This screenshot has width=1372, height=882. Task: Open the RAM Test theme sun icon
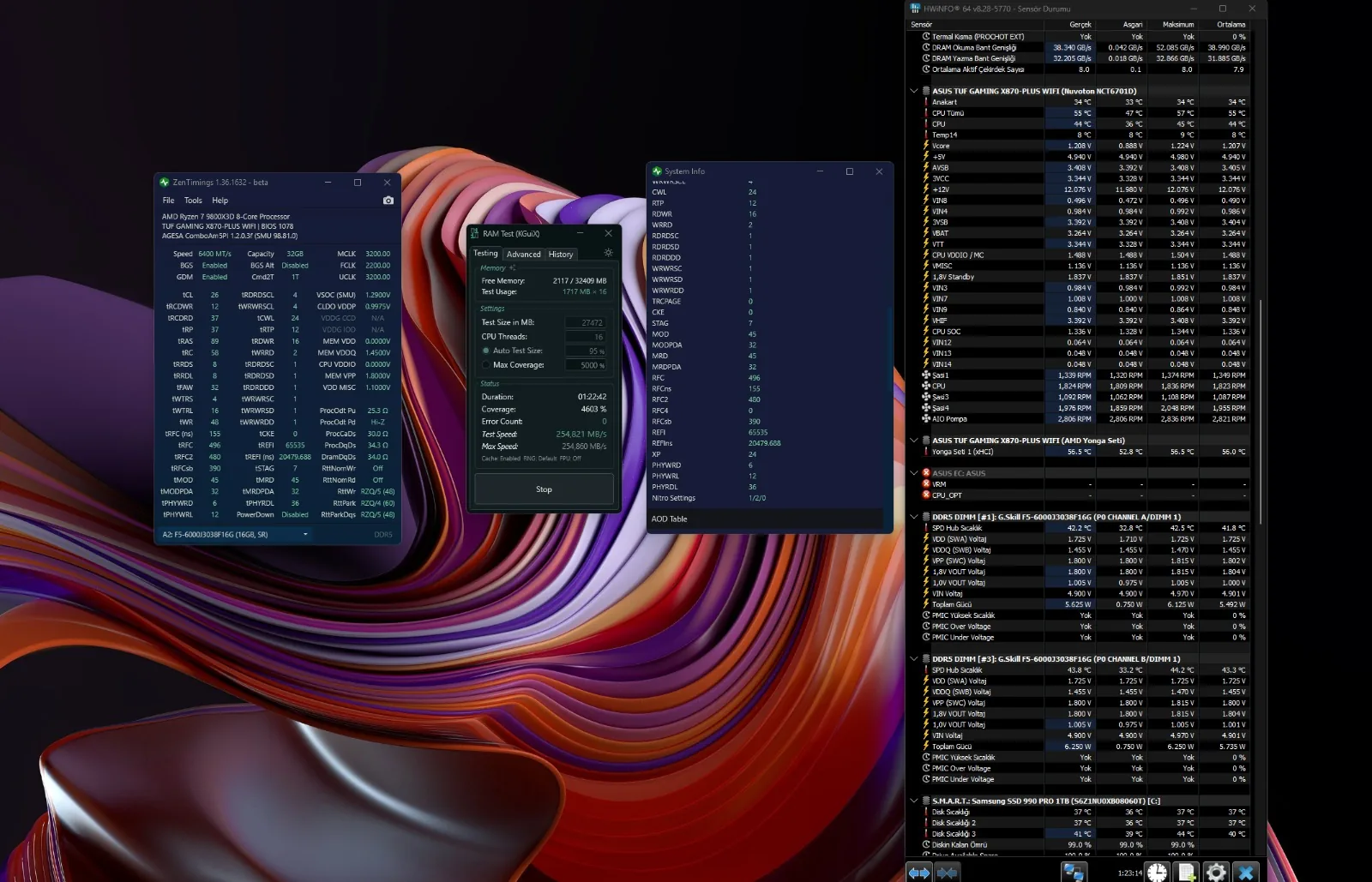click(608, 253)
